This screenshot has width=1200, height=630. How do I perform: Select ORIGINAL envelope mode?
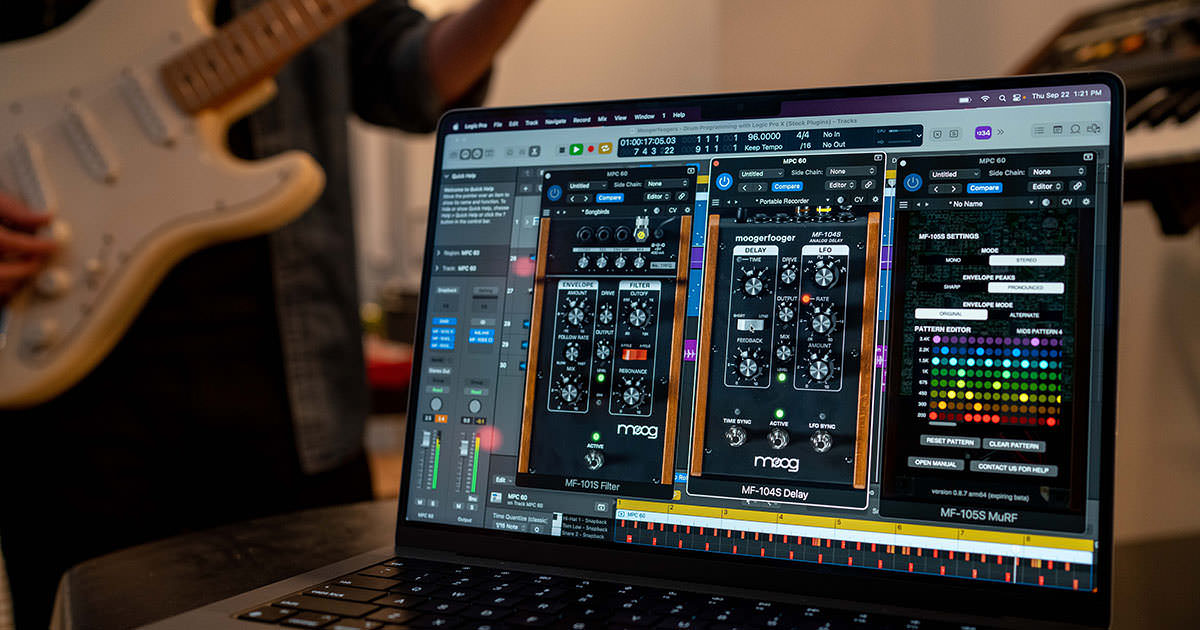tap(951, 314)
